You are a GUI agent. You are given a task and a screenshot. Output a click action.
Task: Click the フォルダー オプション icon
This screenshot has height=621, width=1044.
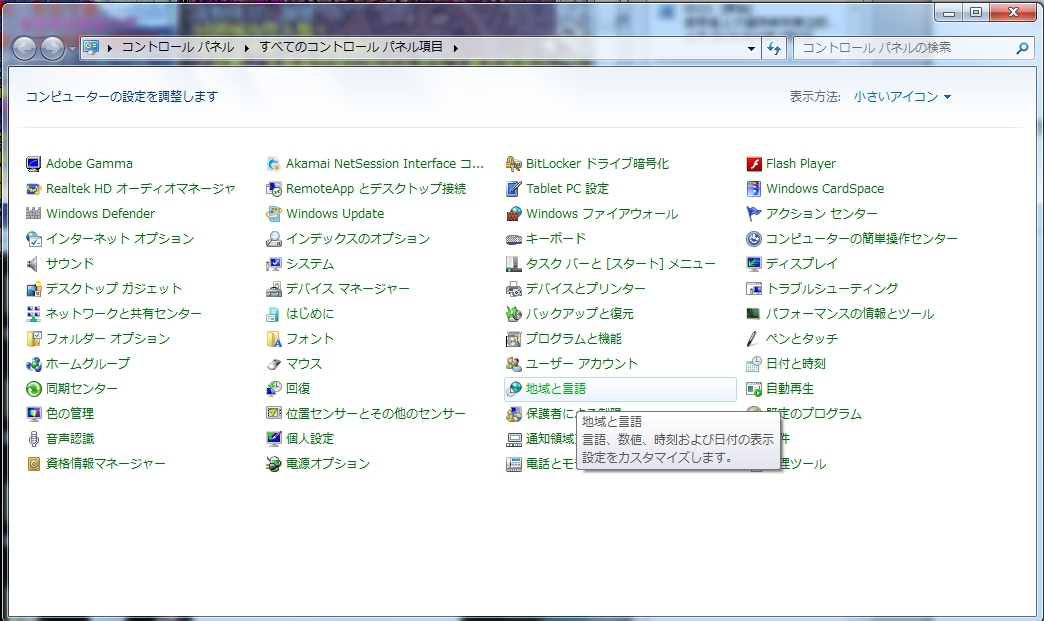tap(33, 339)
